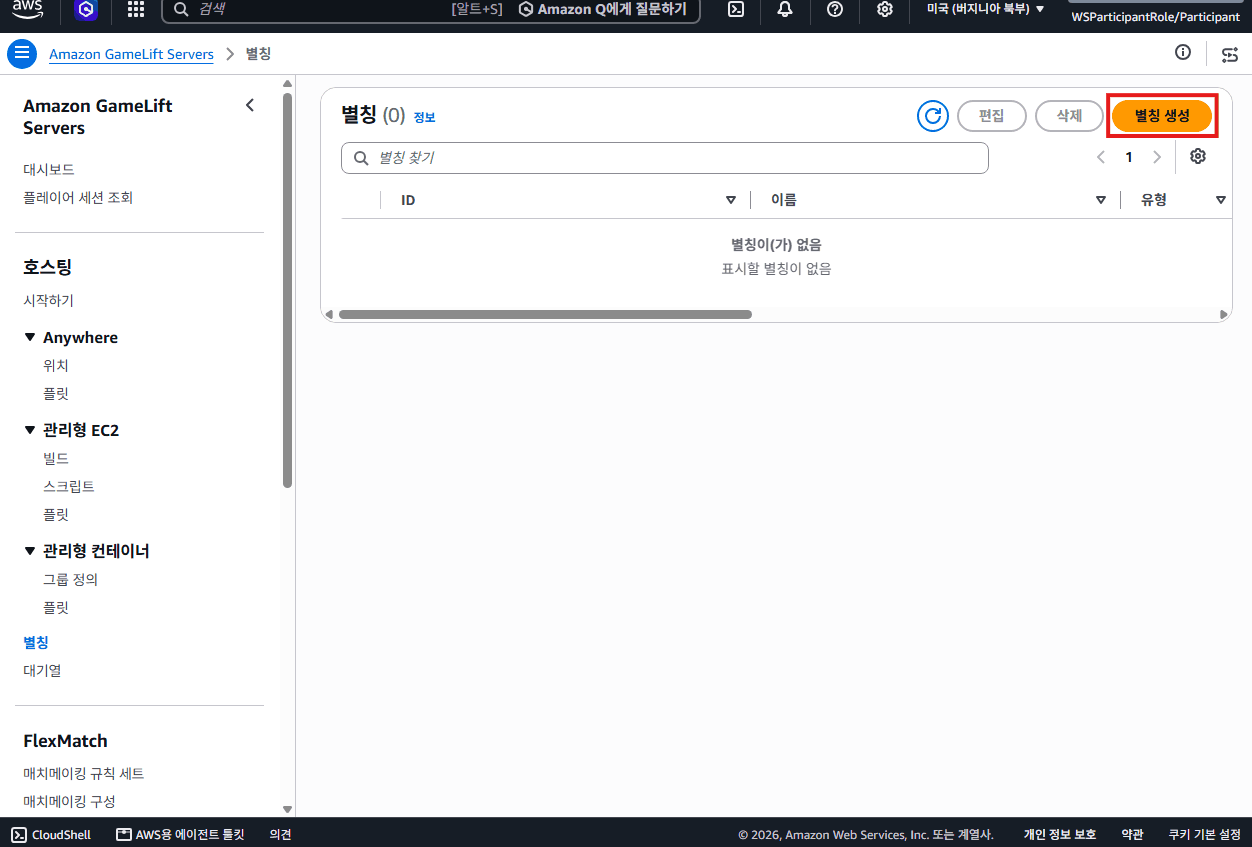
Task: Collapse the GameLift Servers sidebar
Action: [250, 105]
